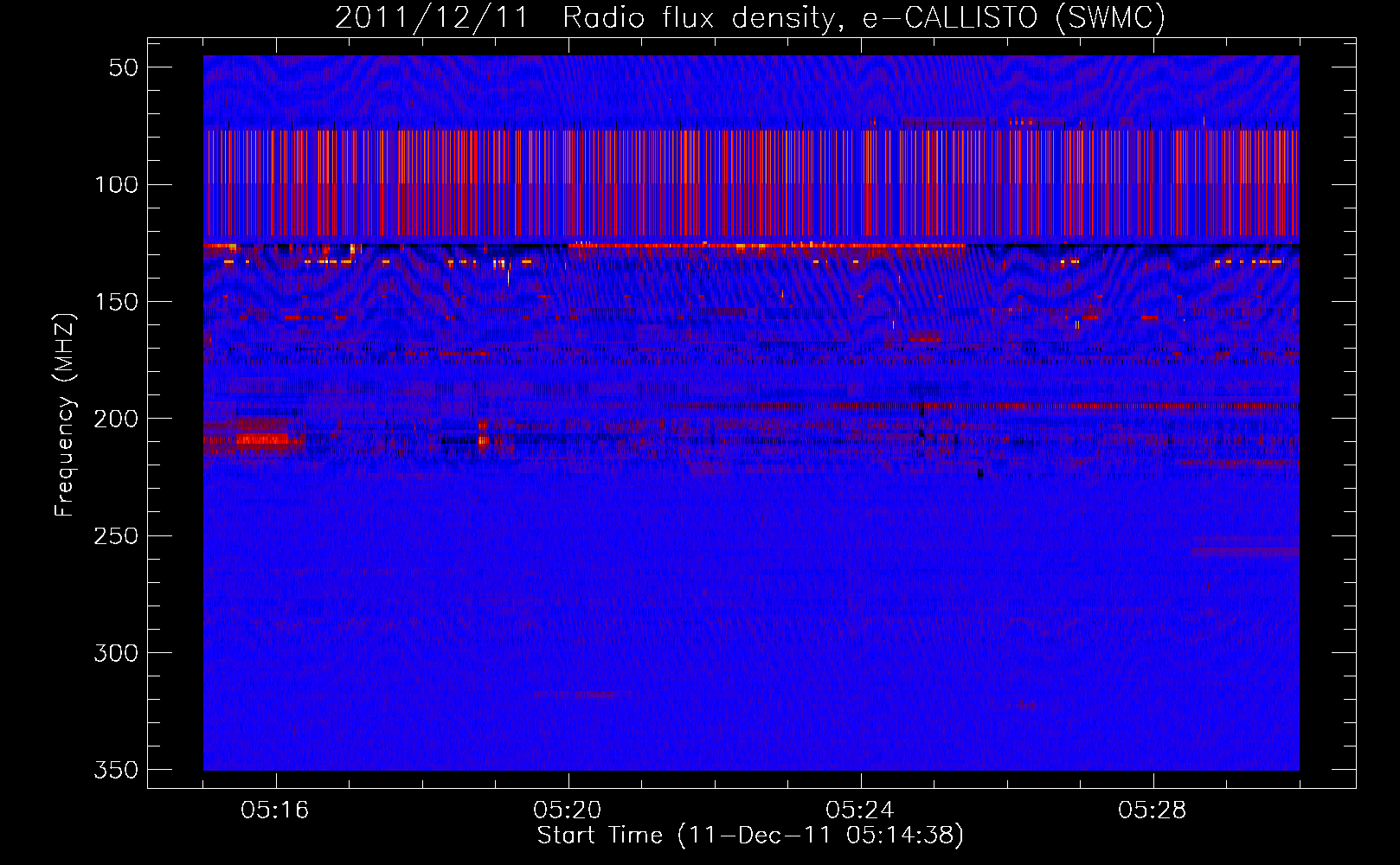The height and width of the screenshot is (865, 1400).
Task: Click the 'Frequency (MHZ)' axis label
Action: click(x=65, y=415)
